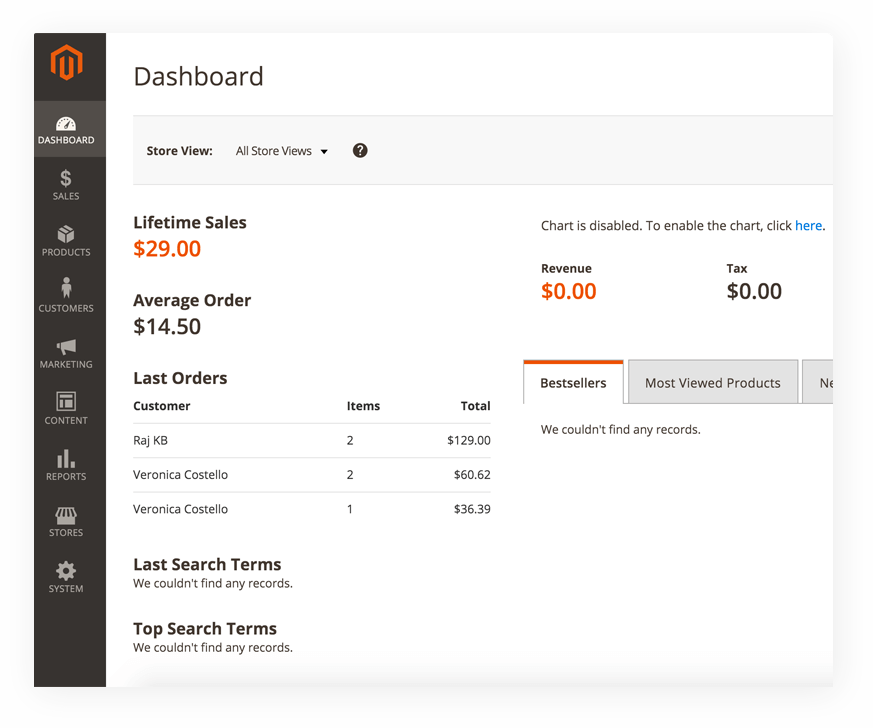This screenshot has width=873, height=728.
Task: Select the Products sidebar icon
Action: coord(65,235)
